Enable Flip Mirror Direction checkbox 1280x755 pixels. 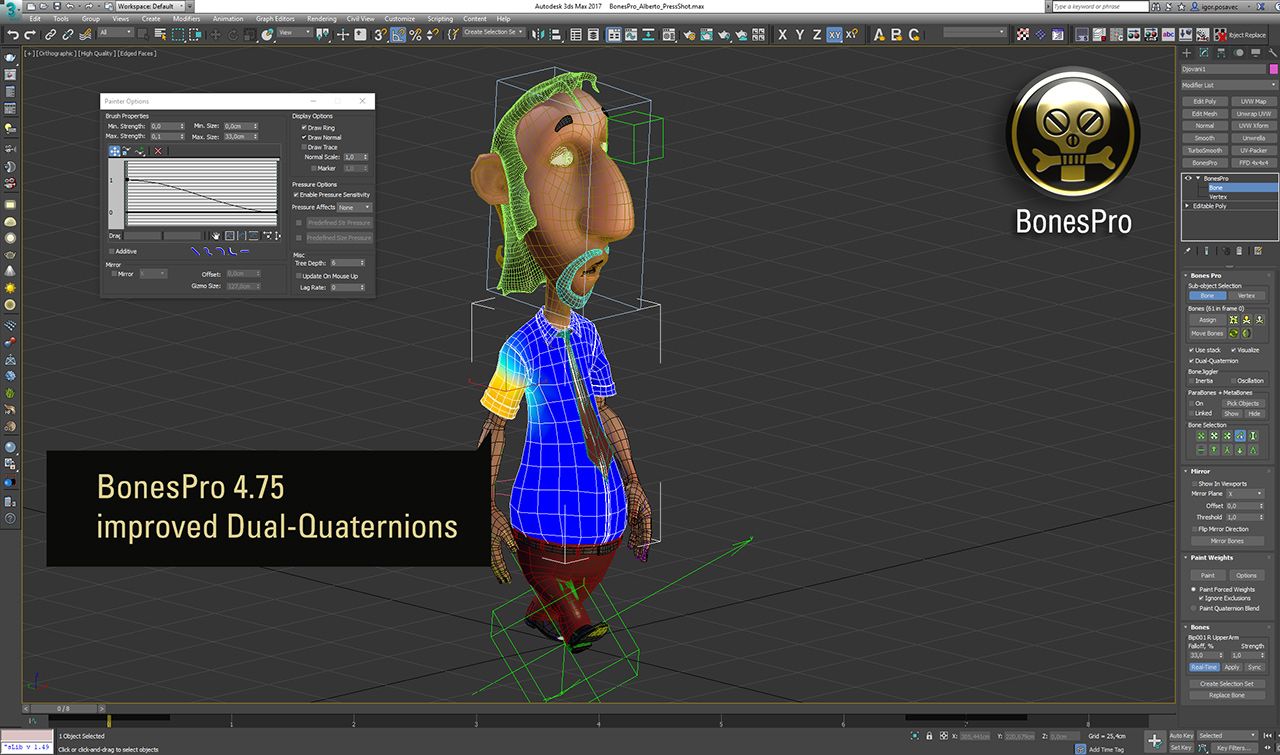coord(1193,529)
